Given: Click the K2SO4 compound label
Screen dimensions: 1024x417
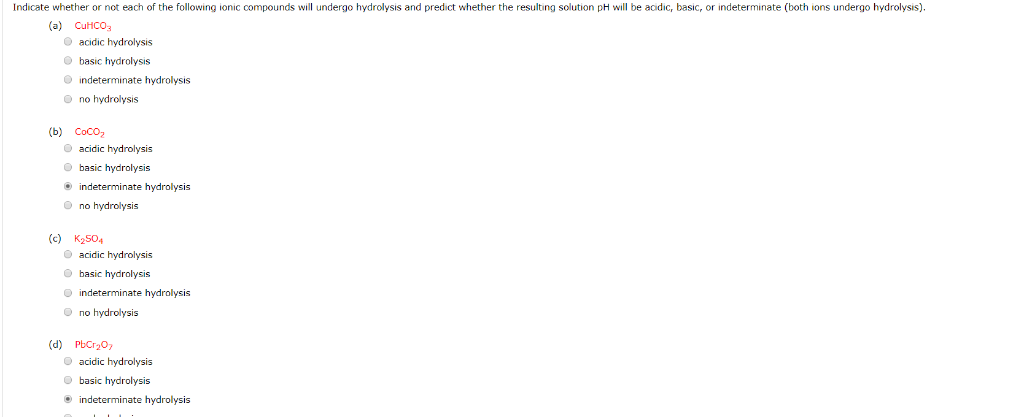Looking at the screenshot, I should pyautogui.click(x=89, y=239).
